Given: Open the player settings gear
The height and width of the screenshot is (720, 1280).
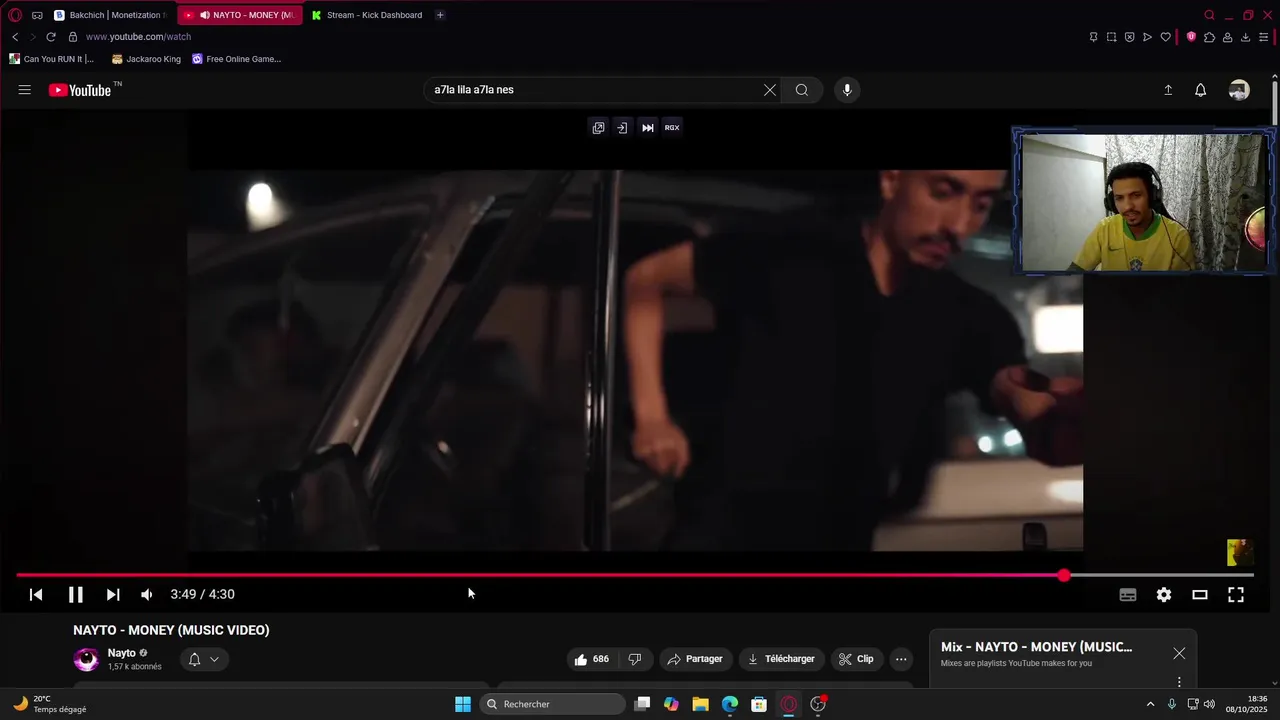Looking at the screenshot, I should [x=1164, y=594].
